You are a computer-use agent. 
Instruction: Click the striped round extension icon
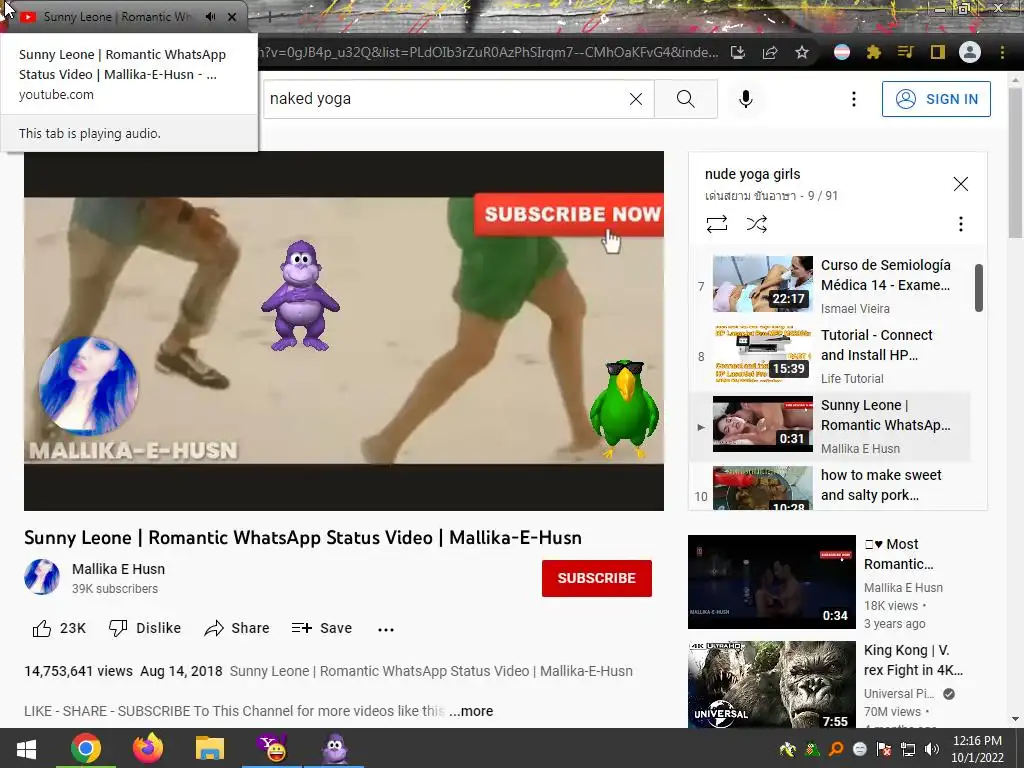point(842,52)
